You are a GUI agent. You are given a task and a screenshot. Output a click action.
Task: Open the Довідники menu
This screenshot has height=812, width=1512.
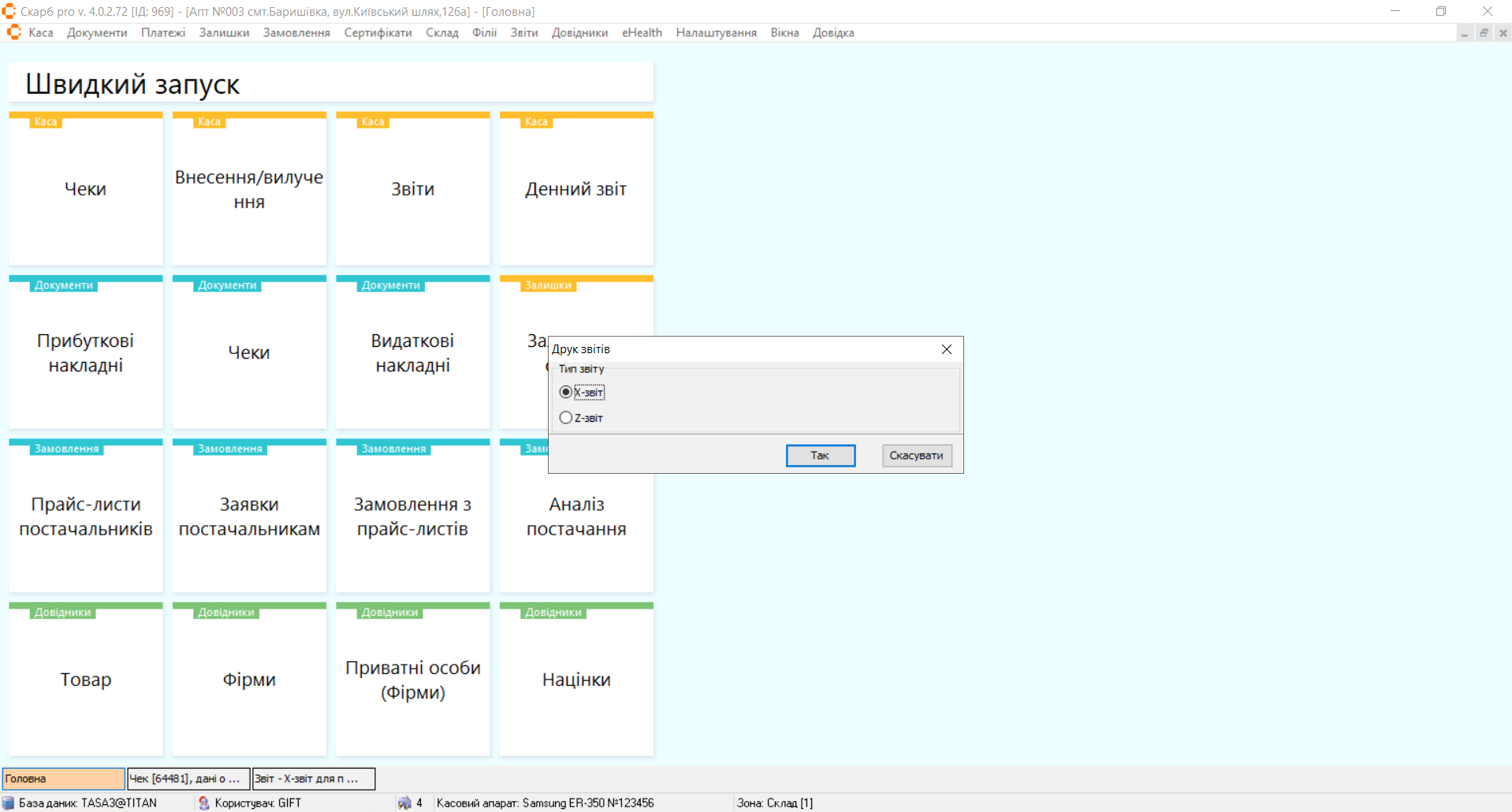click(579, 32)
